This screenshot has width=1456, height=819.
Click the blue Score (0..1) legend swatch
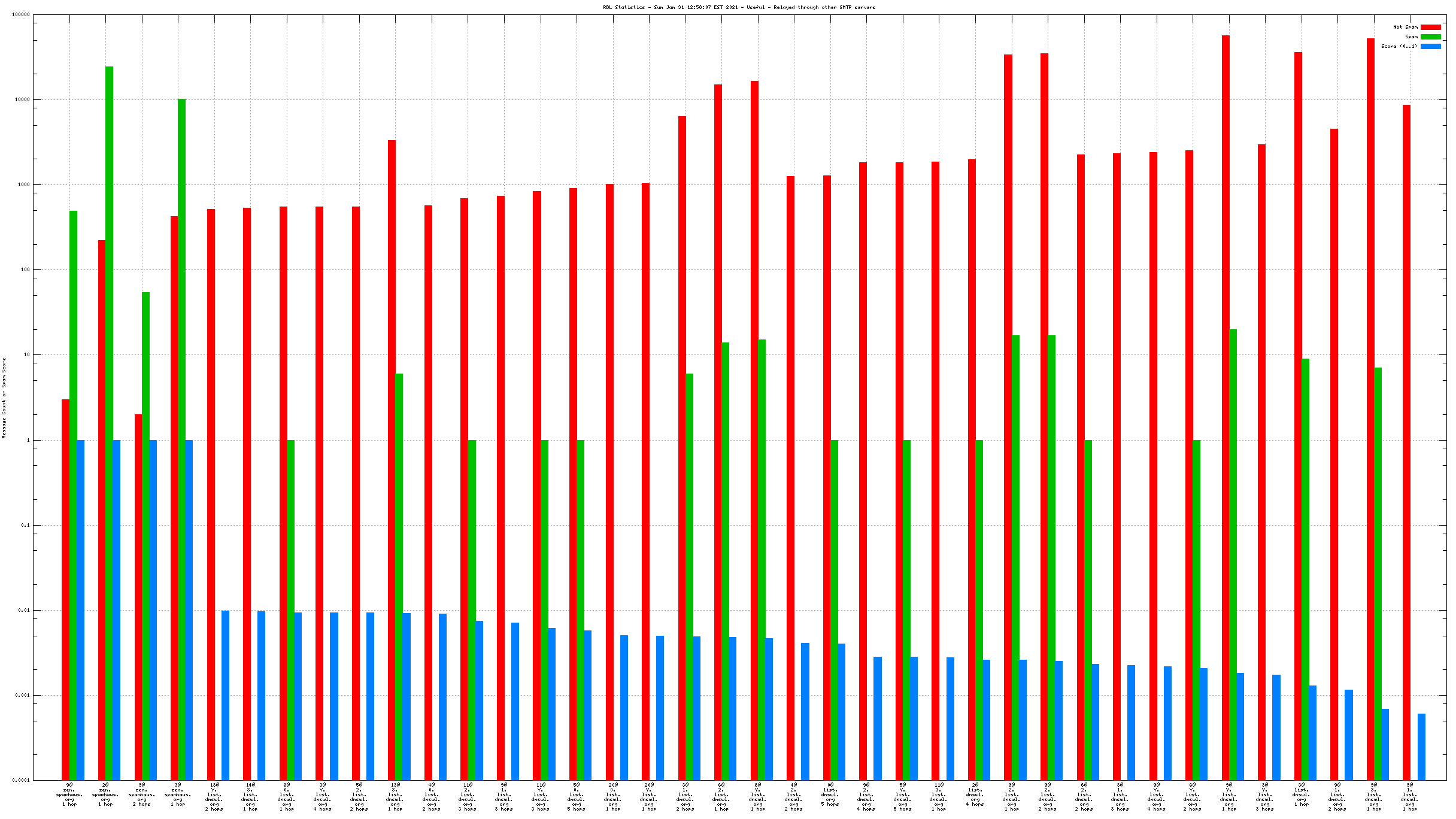coord(1430,46)
